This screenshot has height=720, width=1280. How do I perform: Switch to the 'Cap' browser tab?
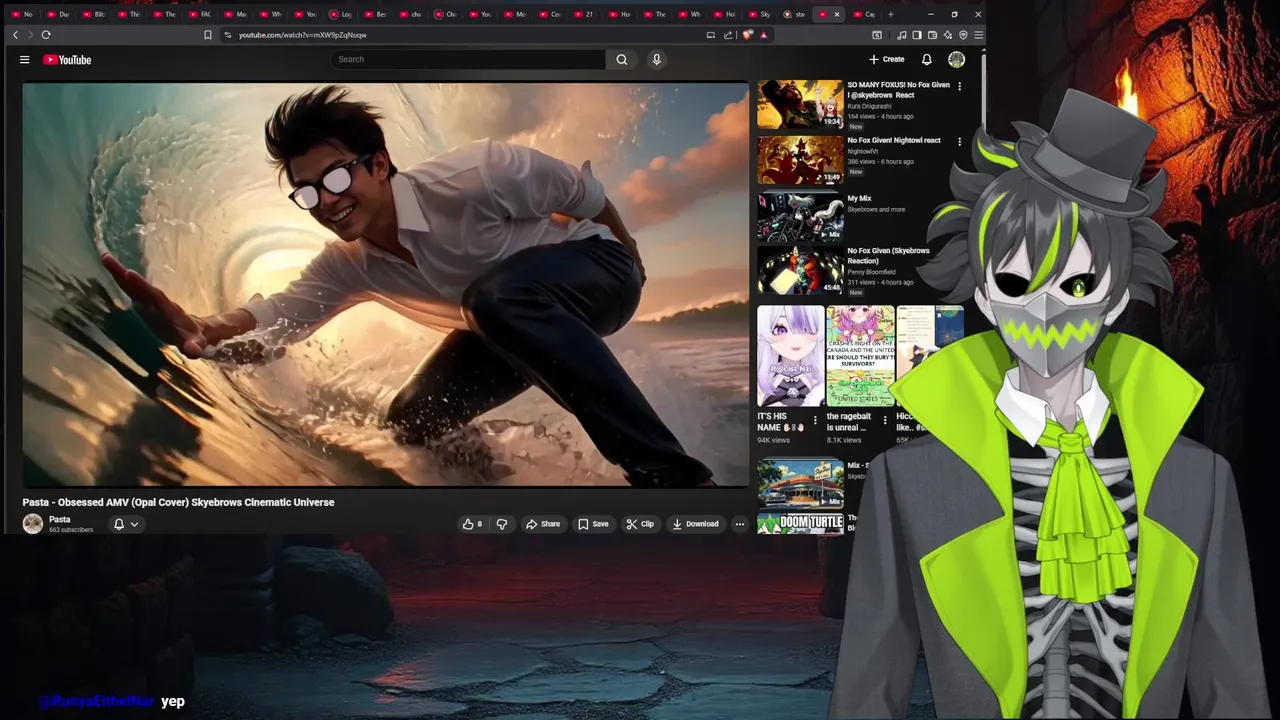point(865,14)
